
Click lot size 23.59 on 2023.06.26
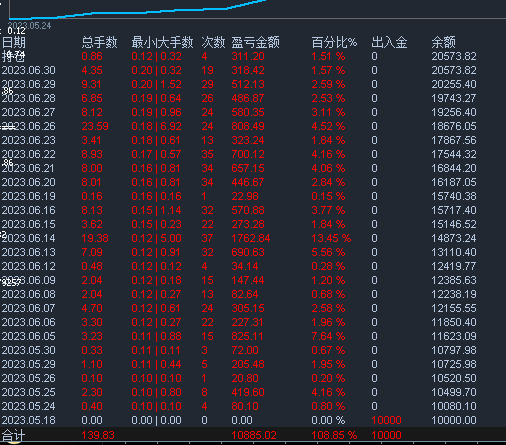[x=95, y=126]
